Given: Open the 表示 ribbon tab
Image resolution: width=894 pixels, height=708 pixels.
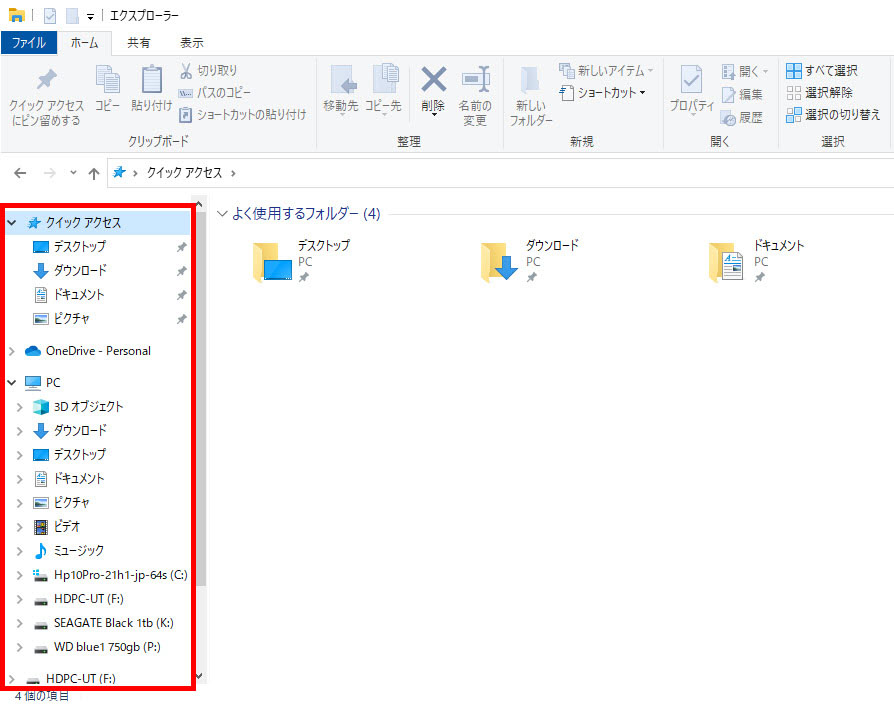Looking at the screenshot, I should click(191, 43).
